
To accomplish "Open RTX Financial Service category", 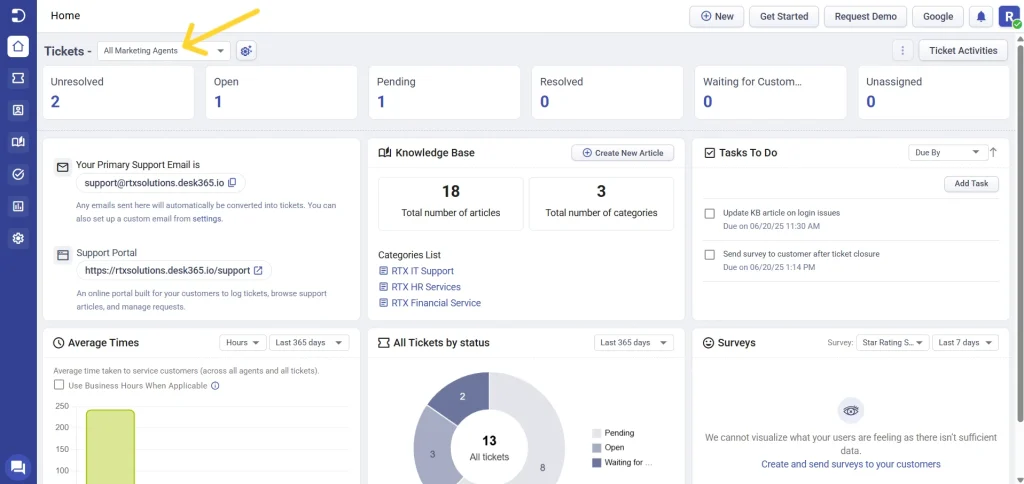I will pyautogui.click(x=436, y=303).
